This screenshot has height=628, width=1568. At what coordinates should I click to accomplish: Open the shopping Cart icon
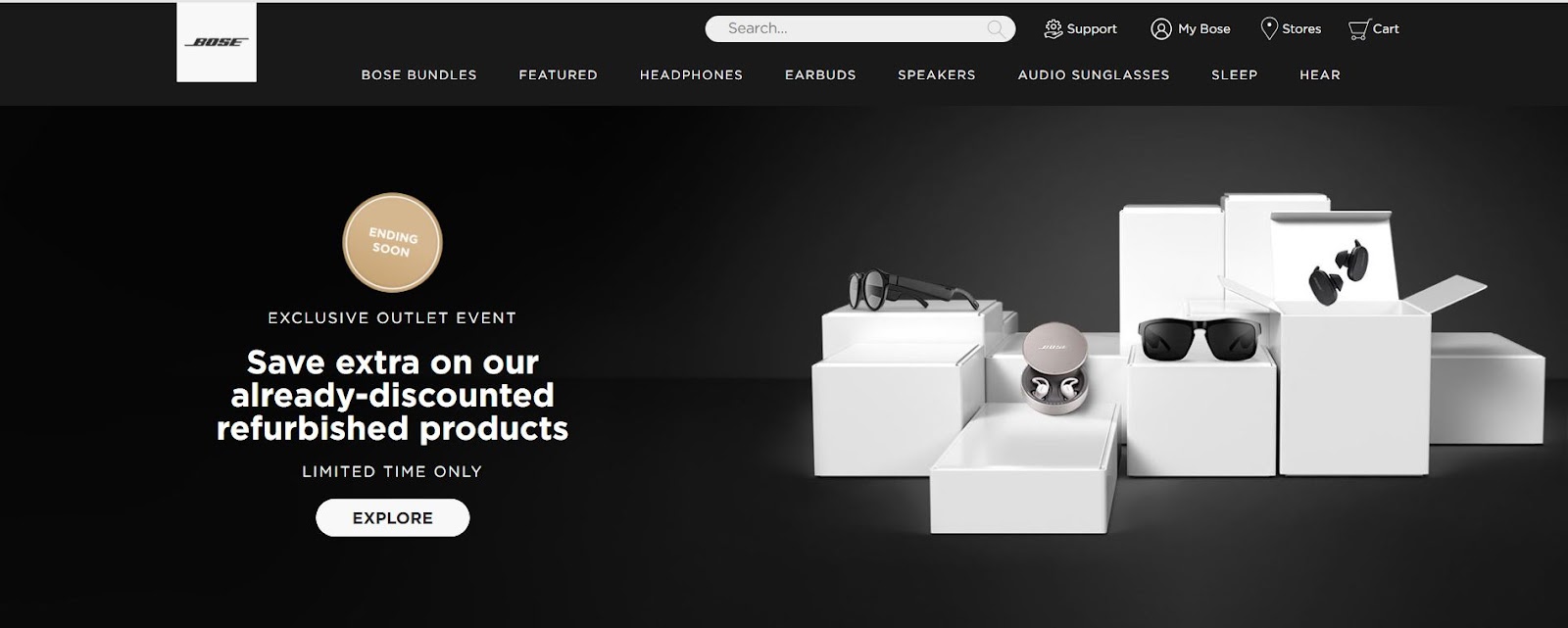[1358, 29]
